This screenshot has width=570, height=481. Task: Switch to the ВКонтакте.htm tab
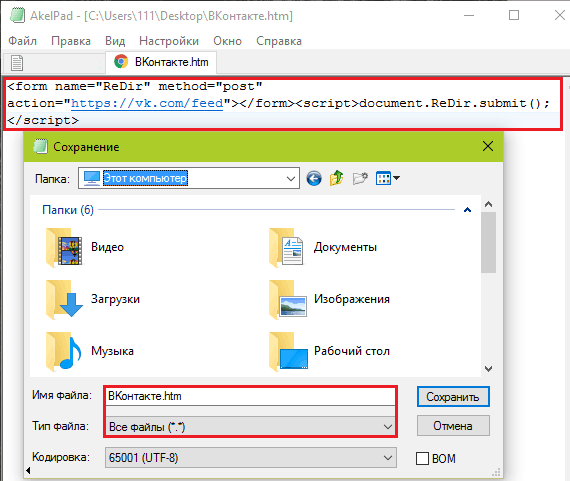pyautogui.click(x=161, y=62)
